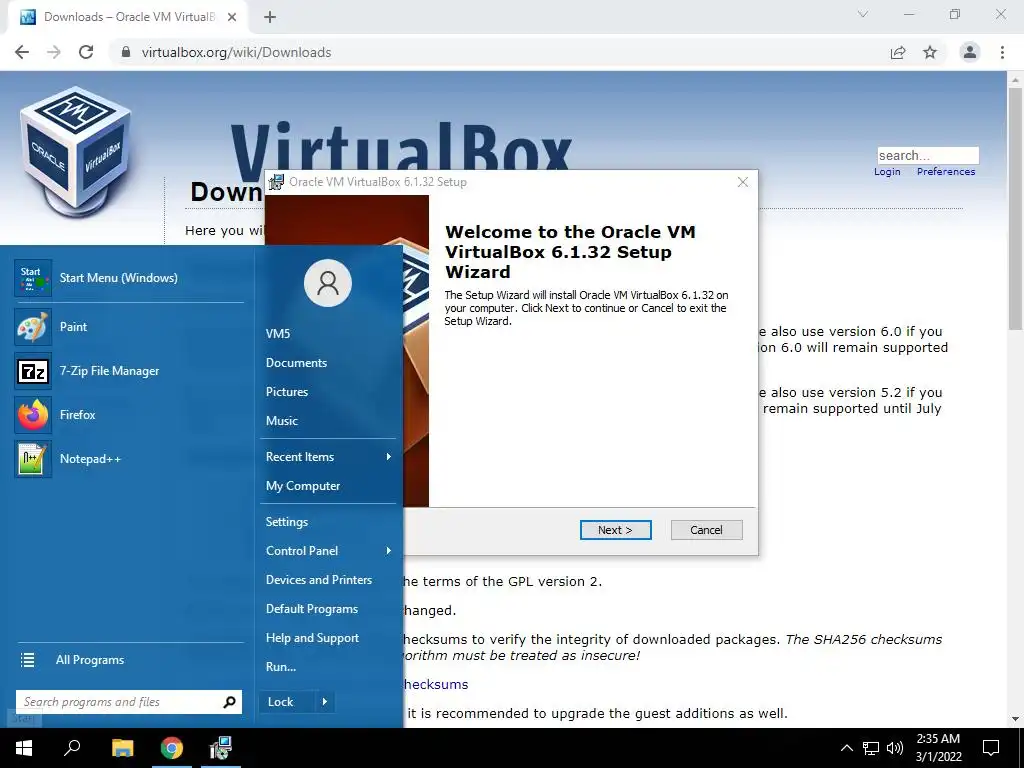Cancel the VirtualBox Setup wizard

point(707,530)
